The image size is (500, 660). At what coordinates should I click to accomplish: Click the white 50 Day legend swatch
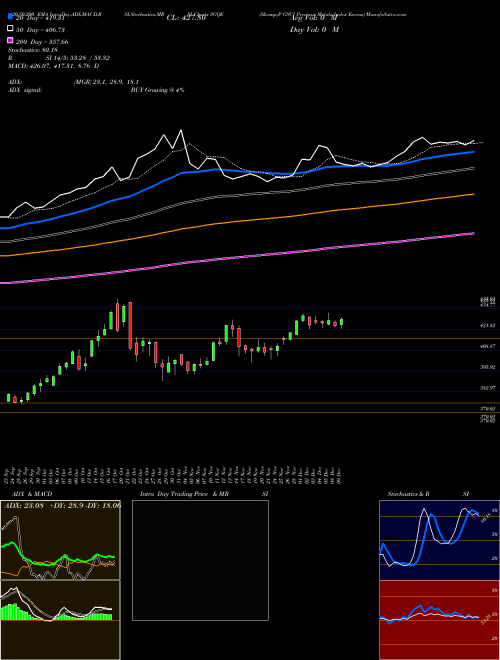click(x=10, y=29)
